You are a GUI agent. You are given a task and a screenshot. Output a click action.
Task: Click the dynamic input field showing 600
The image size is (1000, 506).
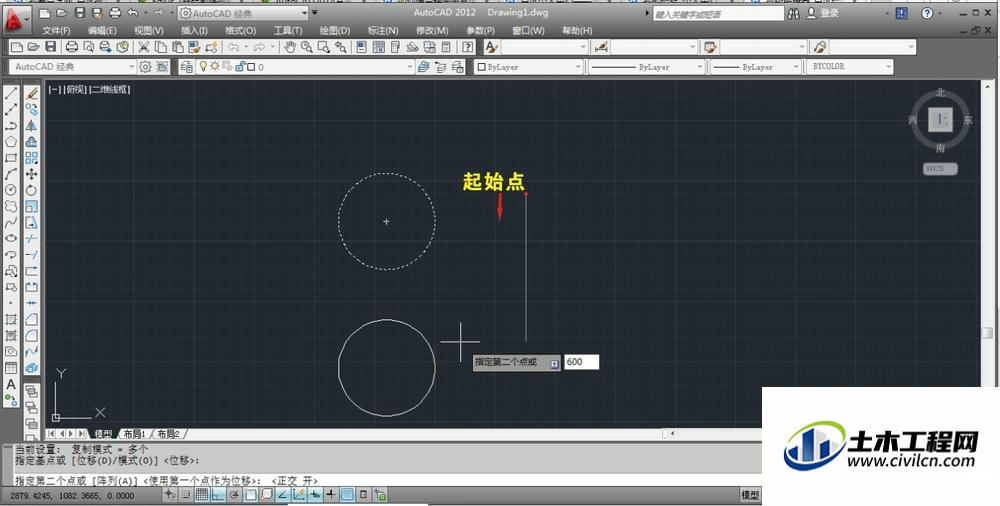(581, 362)
